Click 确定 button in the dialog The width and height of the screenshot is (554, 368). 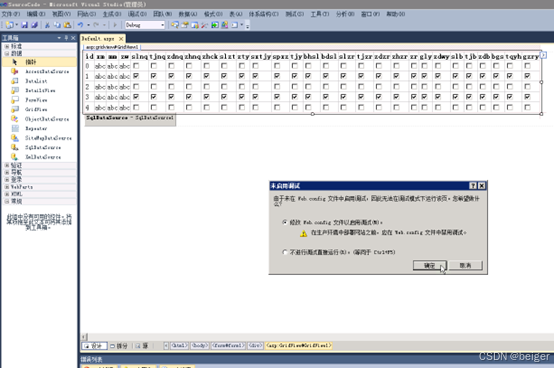[430, 266]
